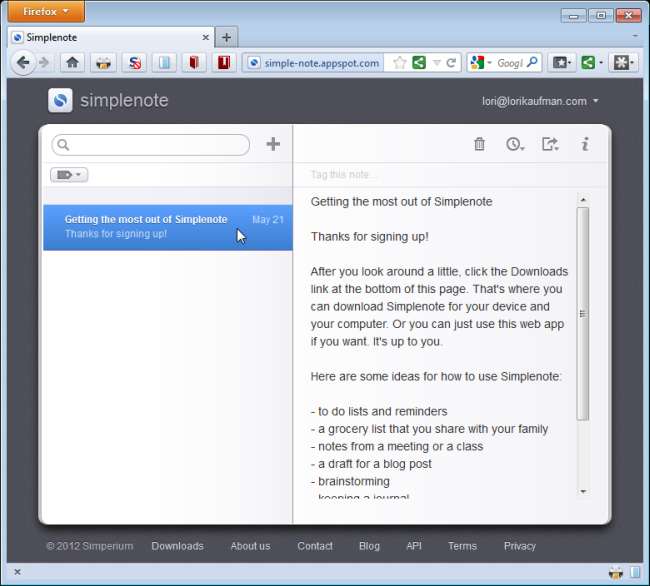Viewport: 650px width, 586px height.
Task: Bookmark page with the star icon
Action: click(x=400, y=63)
